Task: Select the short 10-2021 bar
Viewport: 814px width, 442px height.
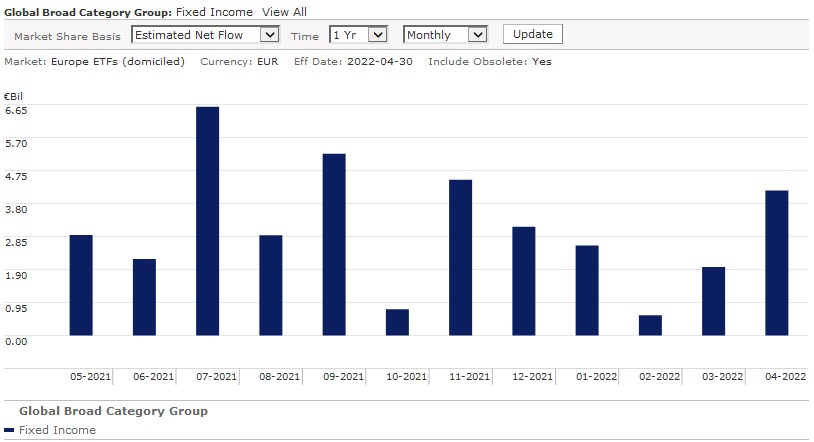Action: click(x=397, y=322)
